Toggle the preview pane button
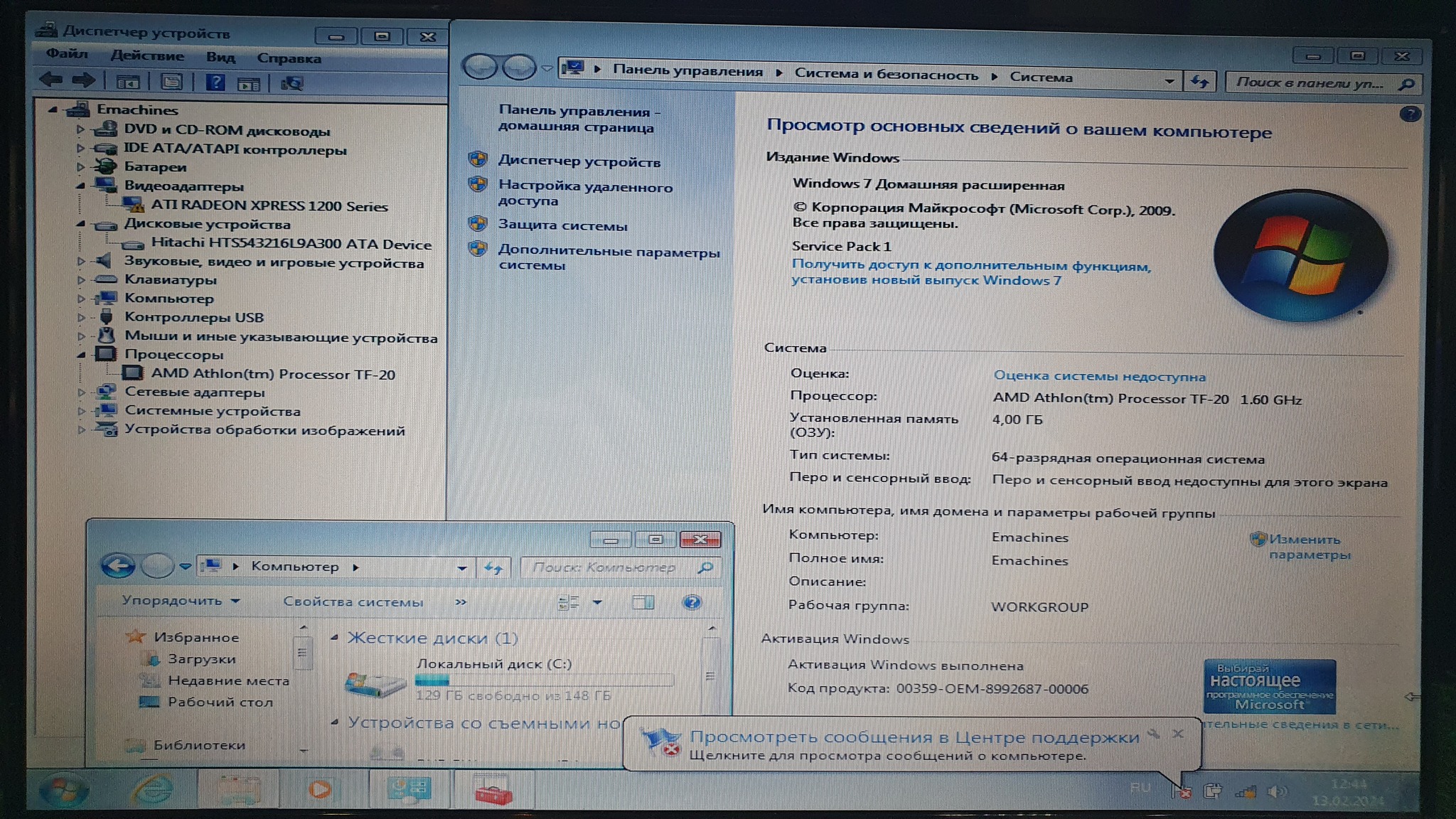Viewport: 1456px width, 819px height. pos(643,603)
